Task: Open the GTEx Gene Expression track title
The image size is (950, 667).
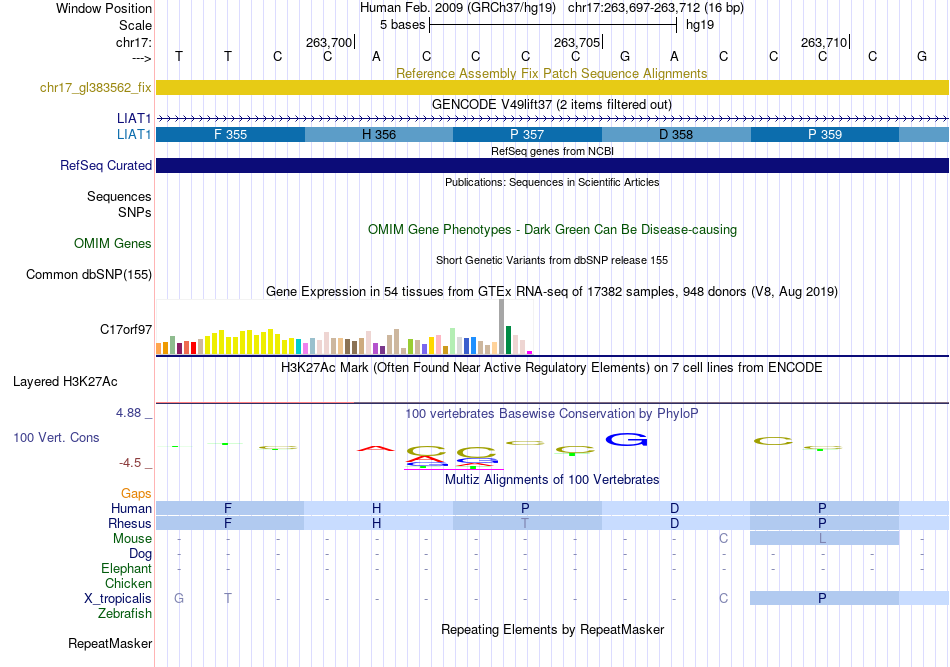Action: 552,291
